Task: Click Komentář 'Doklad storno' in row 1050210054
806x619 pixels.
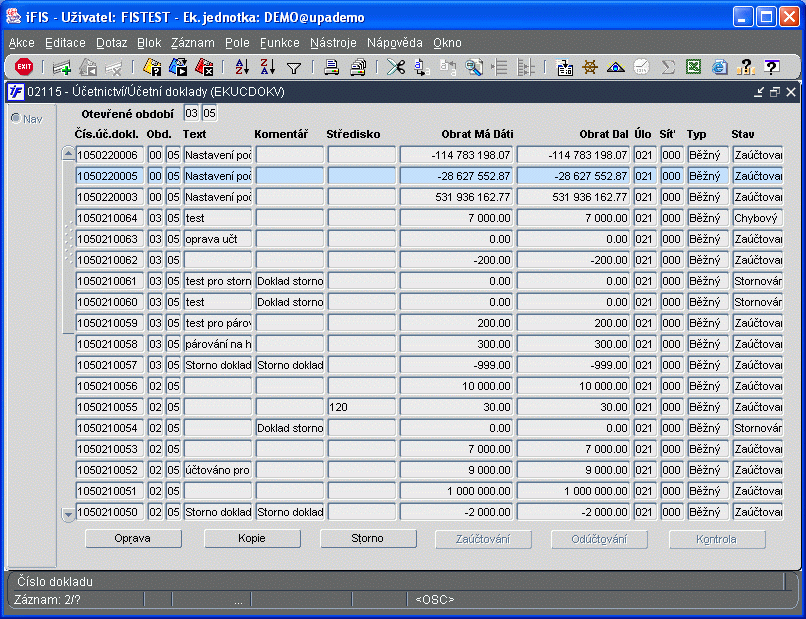Action: pyautogui.click(x=290, y=428)
